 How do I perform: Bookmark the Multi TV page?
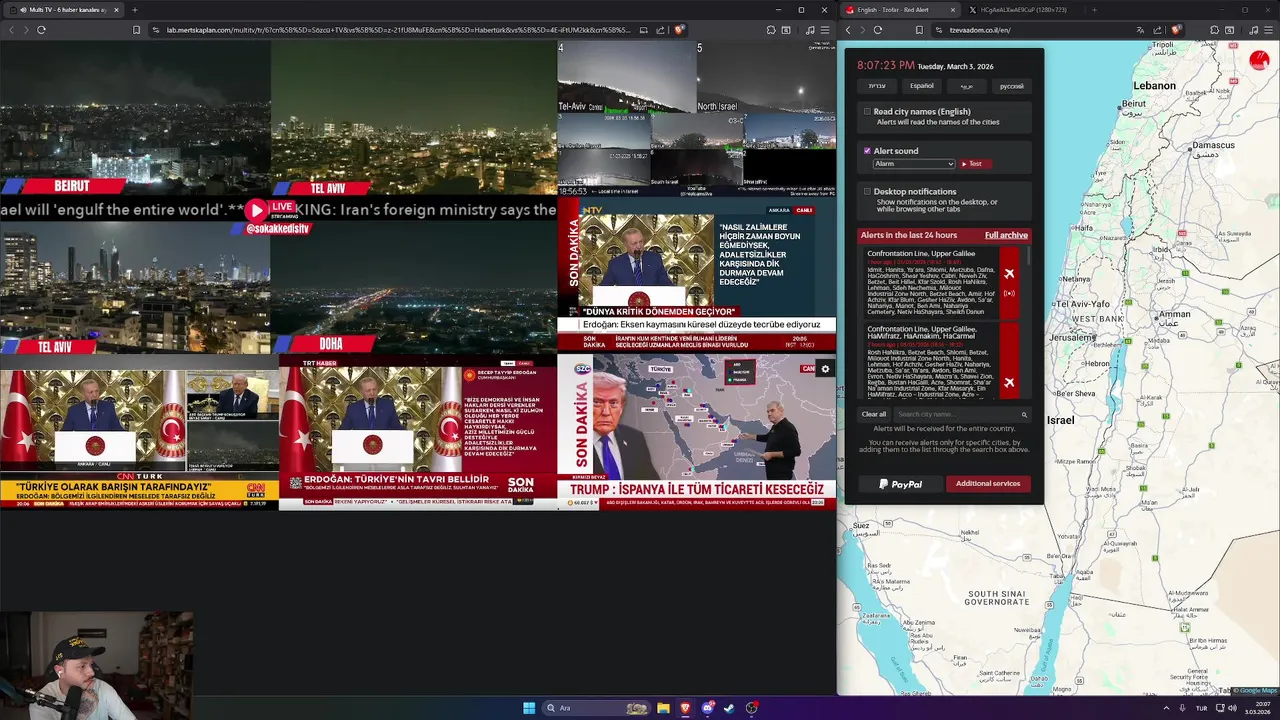click(x=136, y=30)
